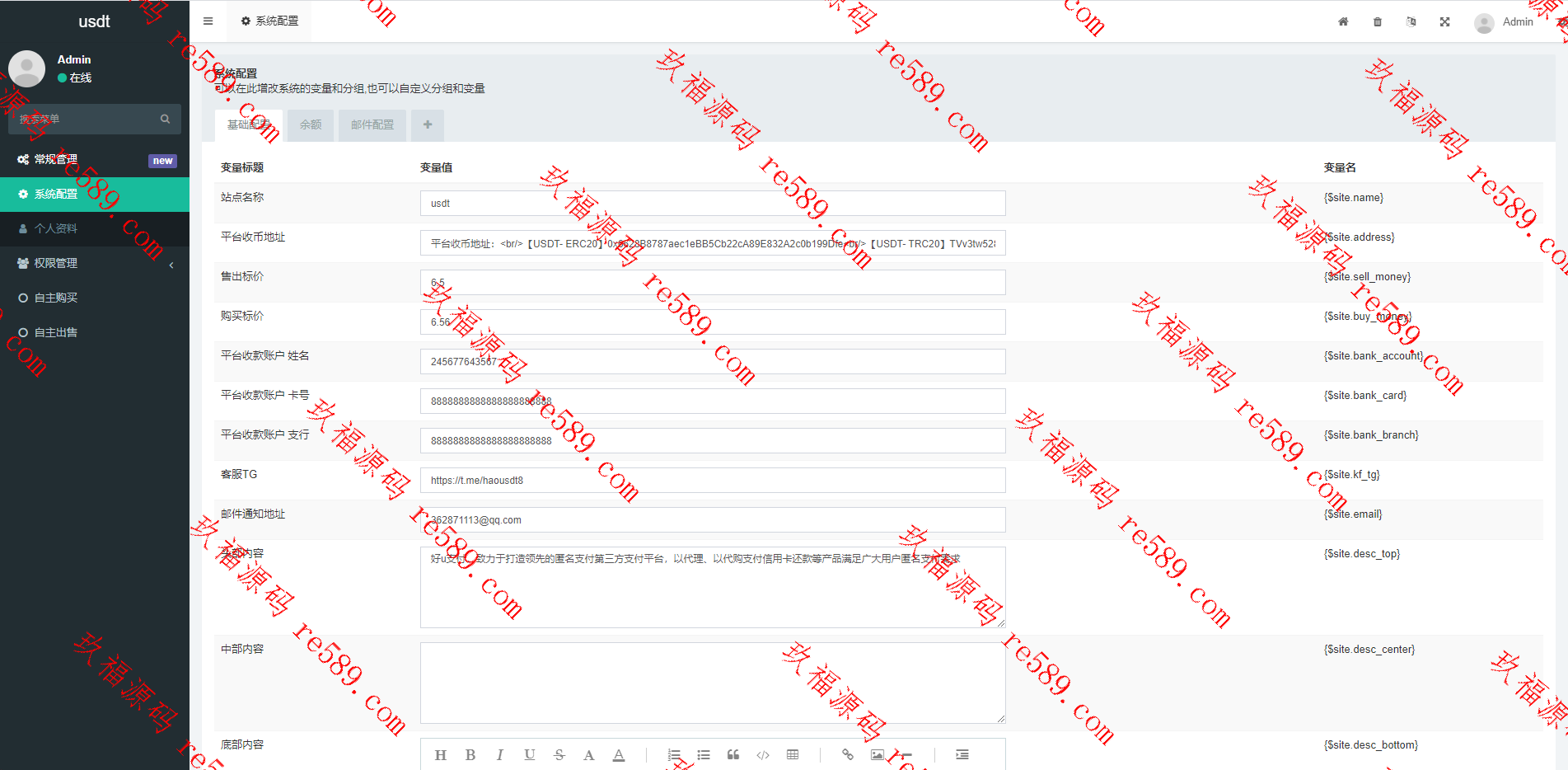The height and width of the screenshot is (770, 1568).
Task: Click the new badge beside 常规管理
Action: click(163, 161)
